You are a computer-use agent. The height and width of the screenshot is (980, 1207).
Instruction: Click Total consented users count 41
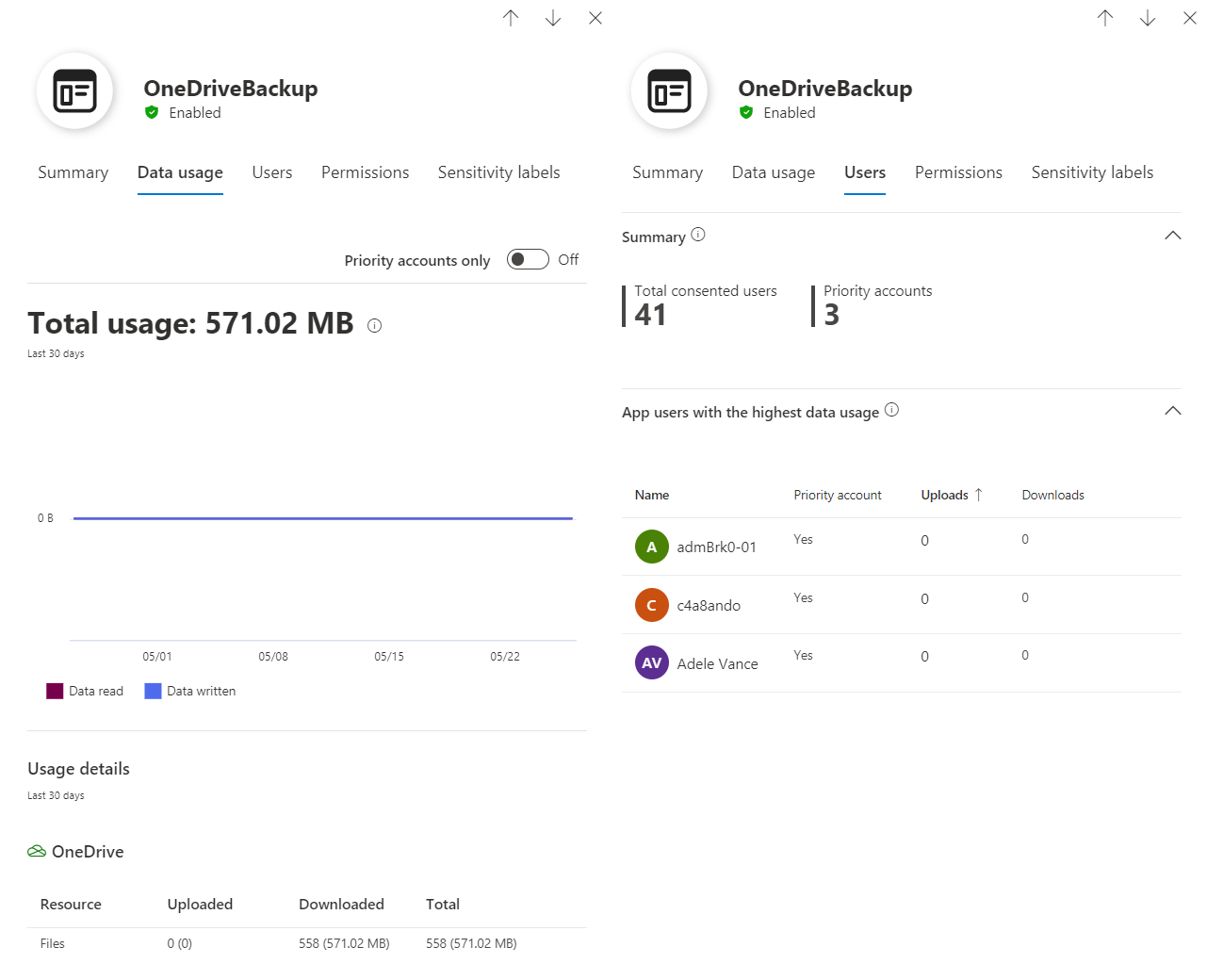[x=650, y=315]
